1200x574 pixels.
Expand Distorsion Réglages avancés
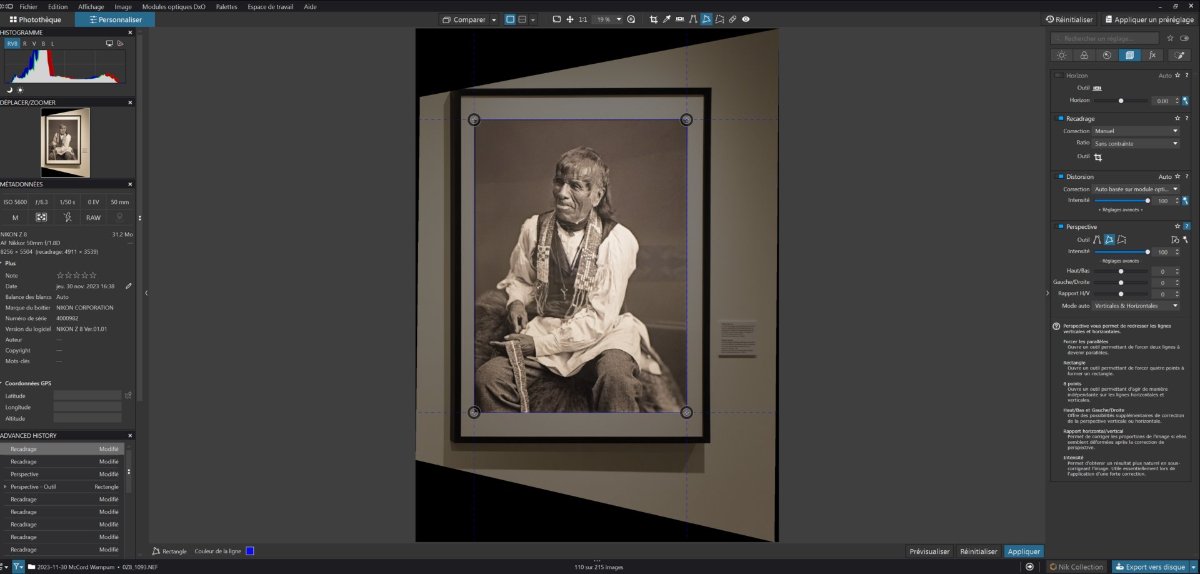click(x=1120, y=210)
